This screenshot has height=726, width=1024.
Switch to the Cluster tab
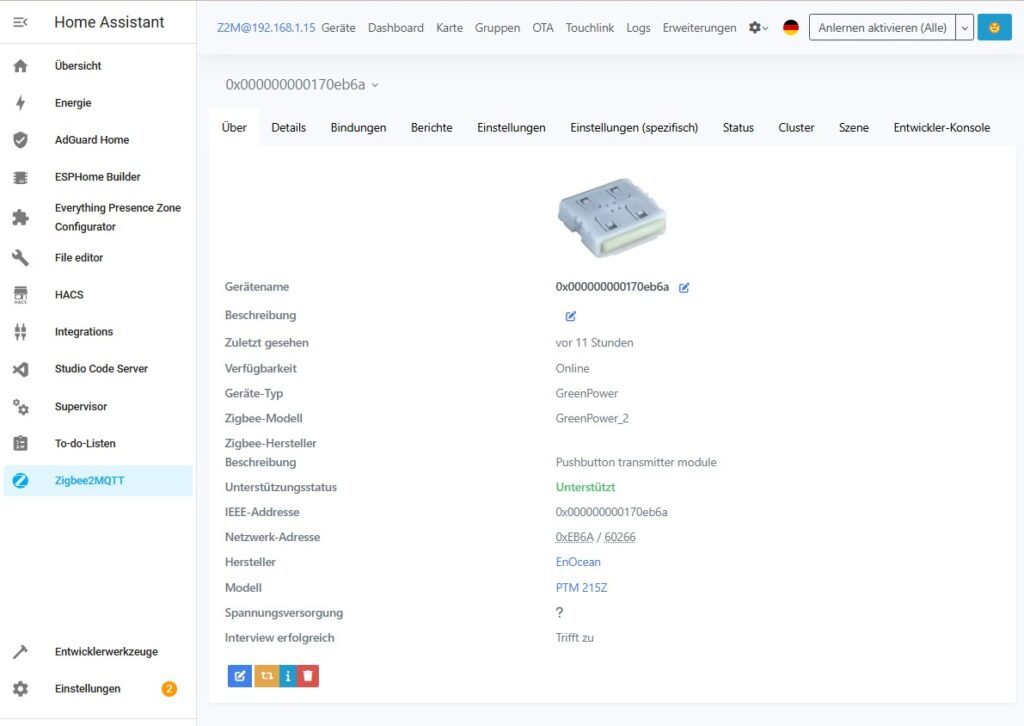796,128
